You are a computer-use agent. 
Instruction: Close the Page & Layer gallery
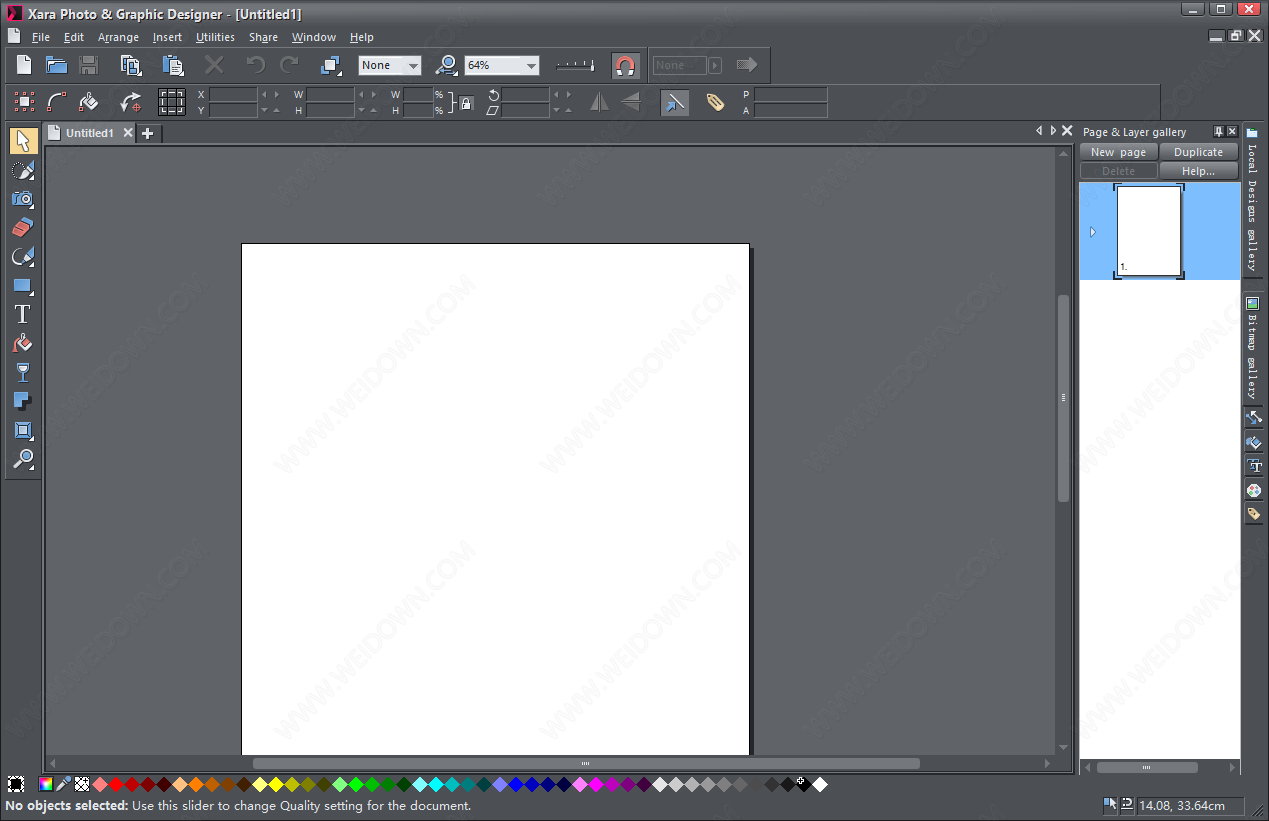click(1232, 131)
